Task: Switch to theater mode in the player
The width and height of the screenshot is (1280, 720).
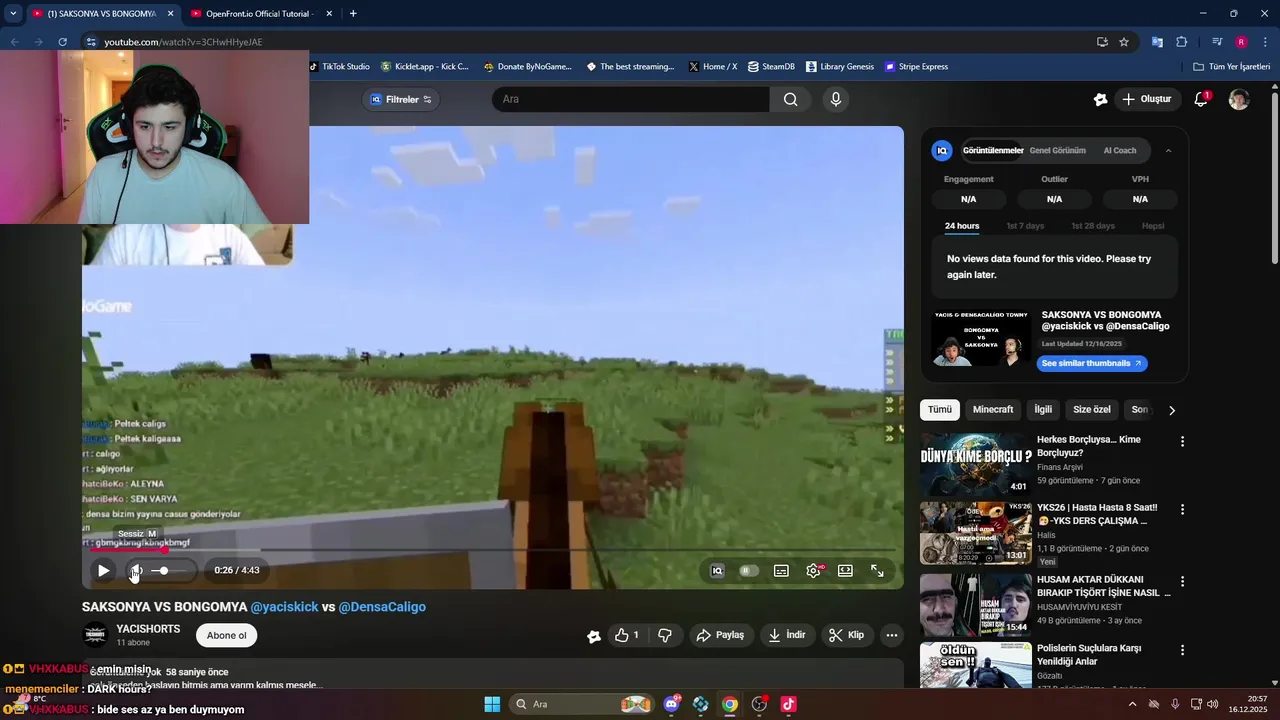Action: coord(845,570)
